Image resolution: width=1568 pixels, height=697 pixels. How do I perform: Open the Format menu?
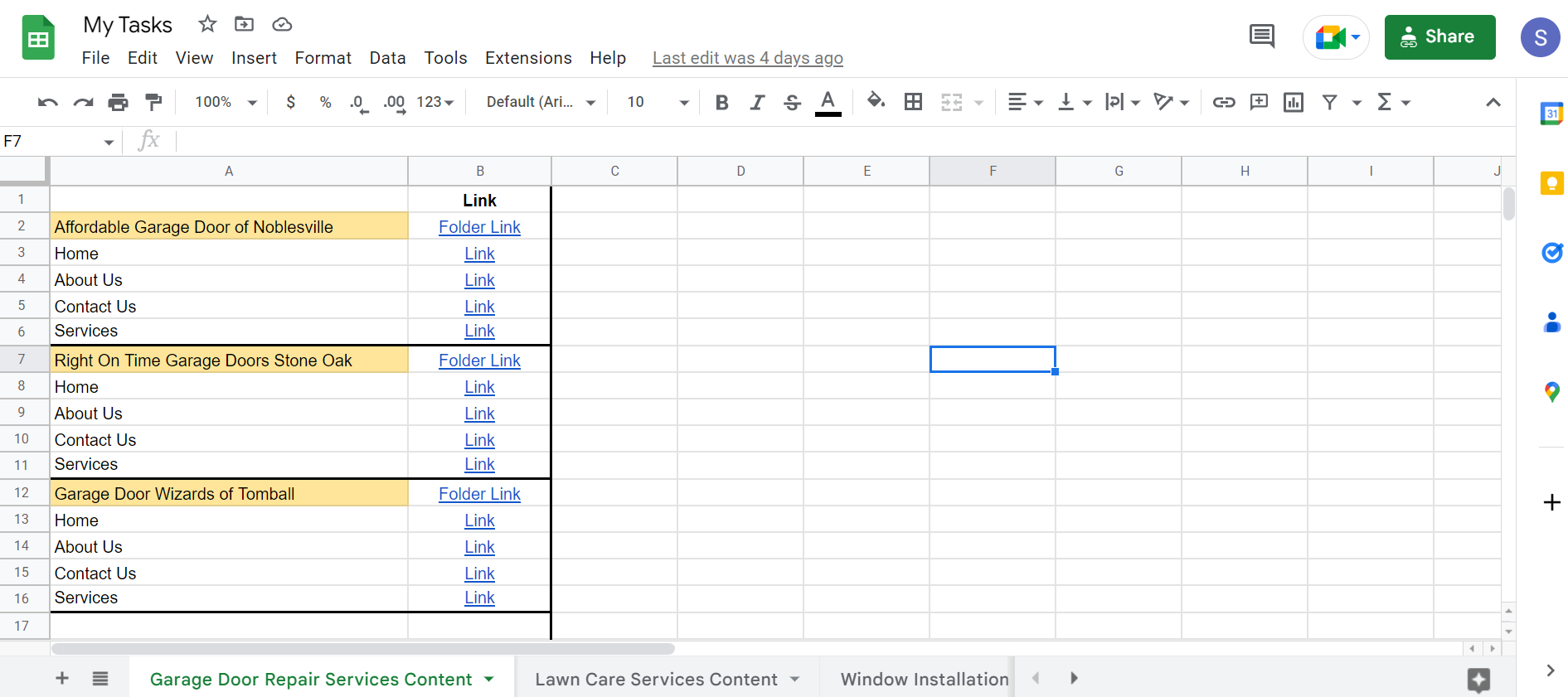(x=323, y=58)
